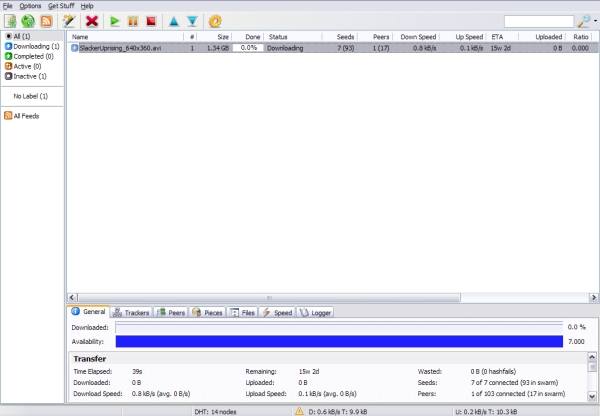The image size is (600, 416).
Task: Sort by Size column header
Action: coord(214,37)
